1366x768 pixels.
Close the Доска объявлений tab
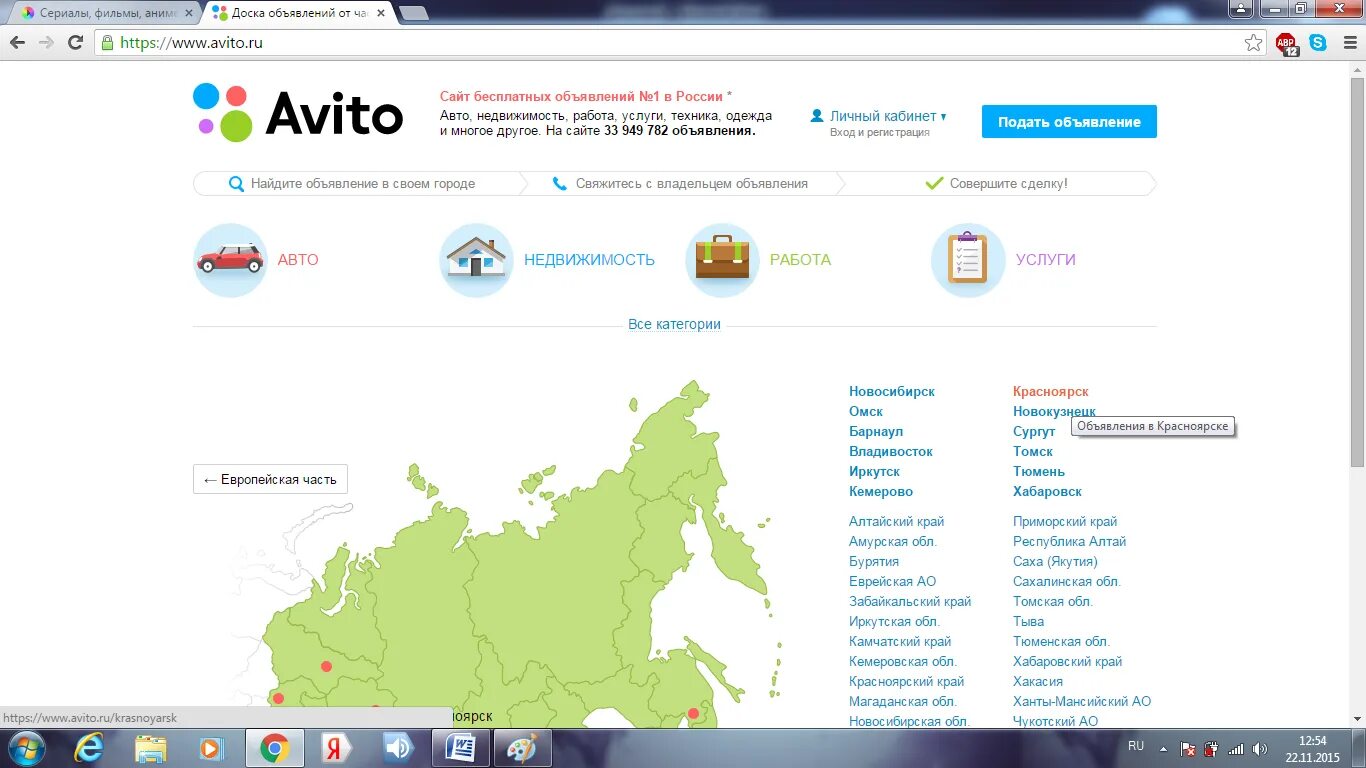coord(381,13)
